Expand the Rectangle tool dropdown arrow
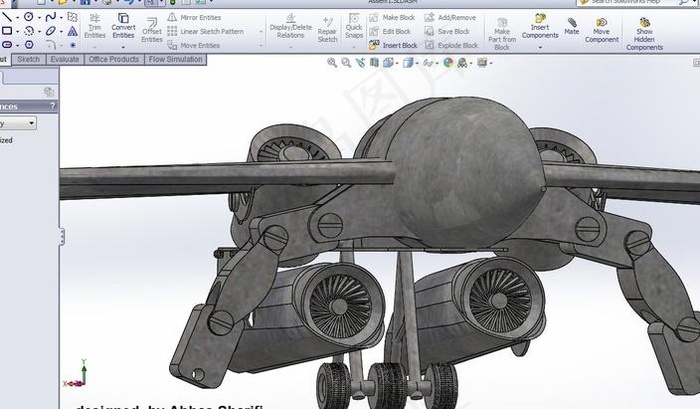Viewport: 700px width, 409px height. coord(17,32)
